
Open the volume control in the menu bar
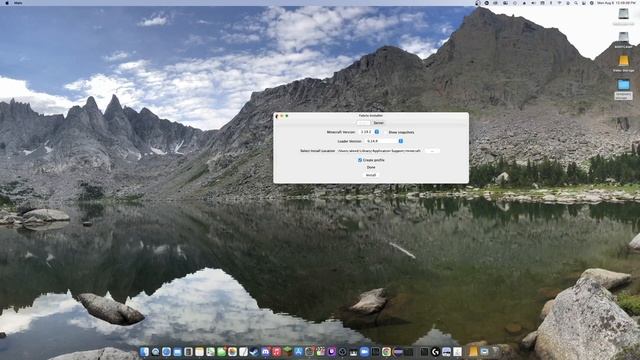tap(533, 3)
